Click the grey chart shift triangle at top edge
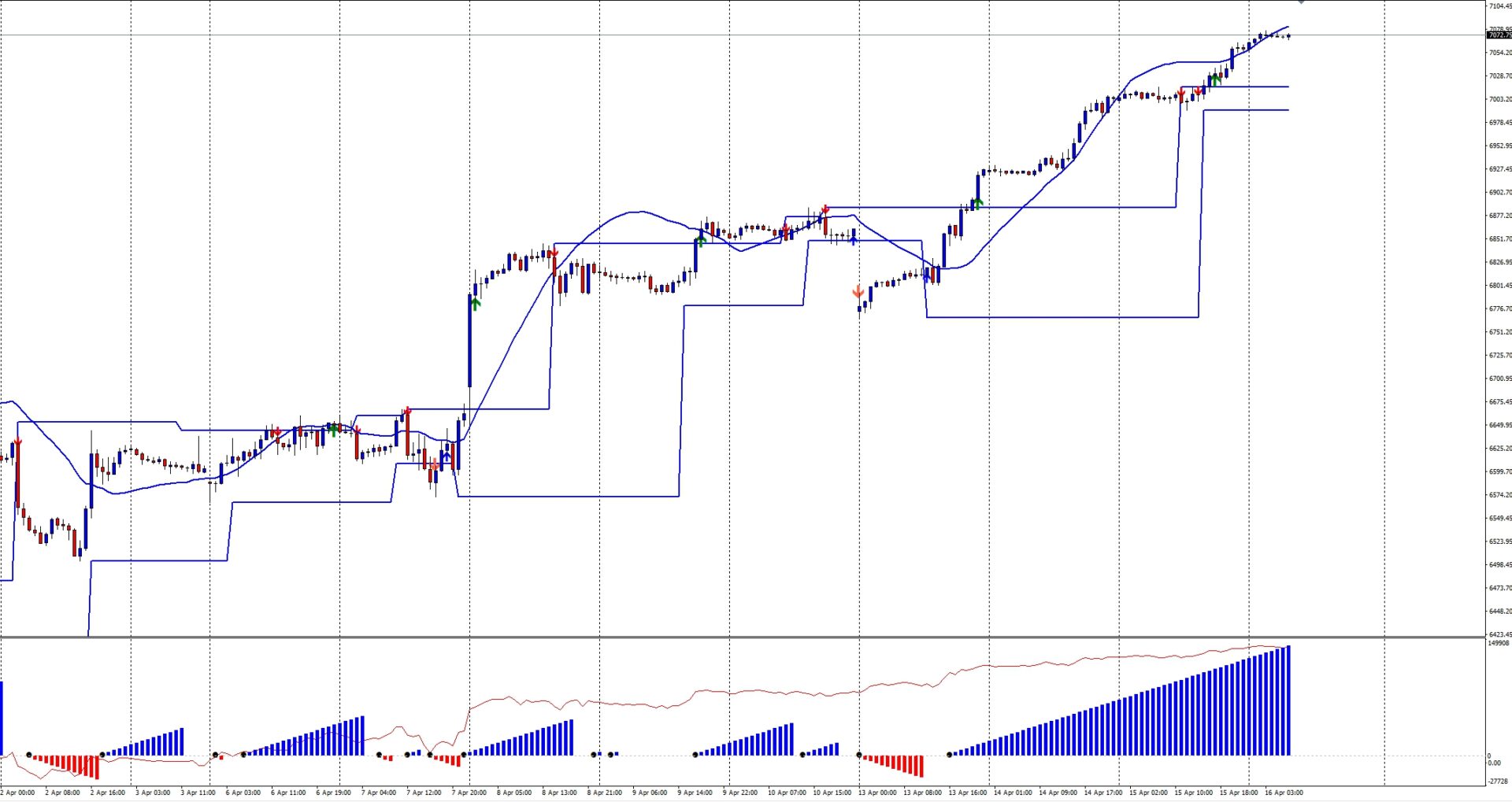Image resolution: width=1512 pixels, height=802 pixels. click(1302, 2)
